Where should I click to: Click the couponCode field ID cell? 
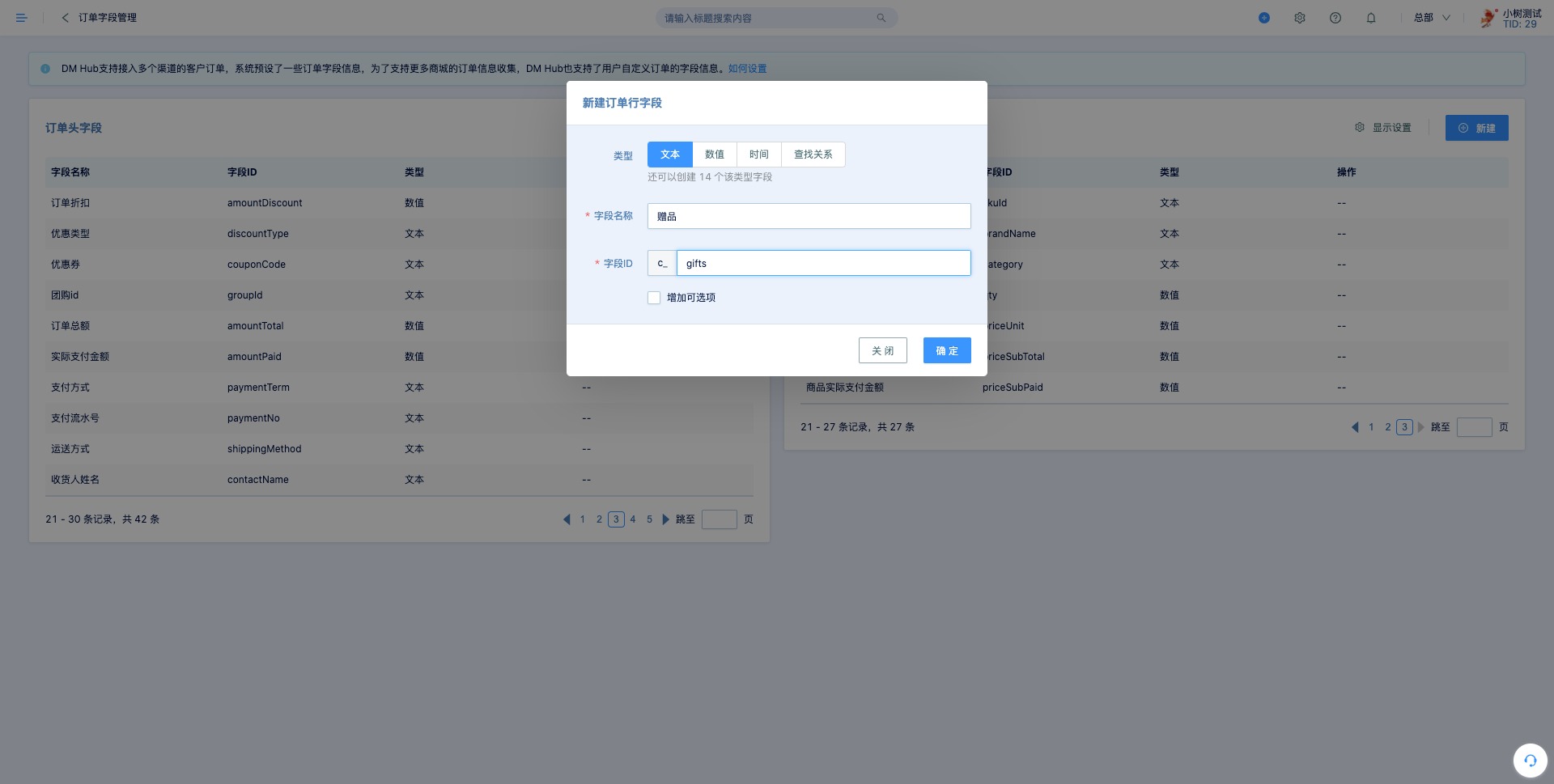tap(257, 265)
